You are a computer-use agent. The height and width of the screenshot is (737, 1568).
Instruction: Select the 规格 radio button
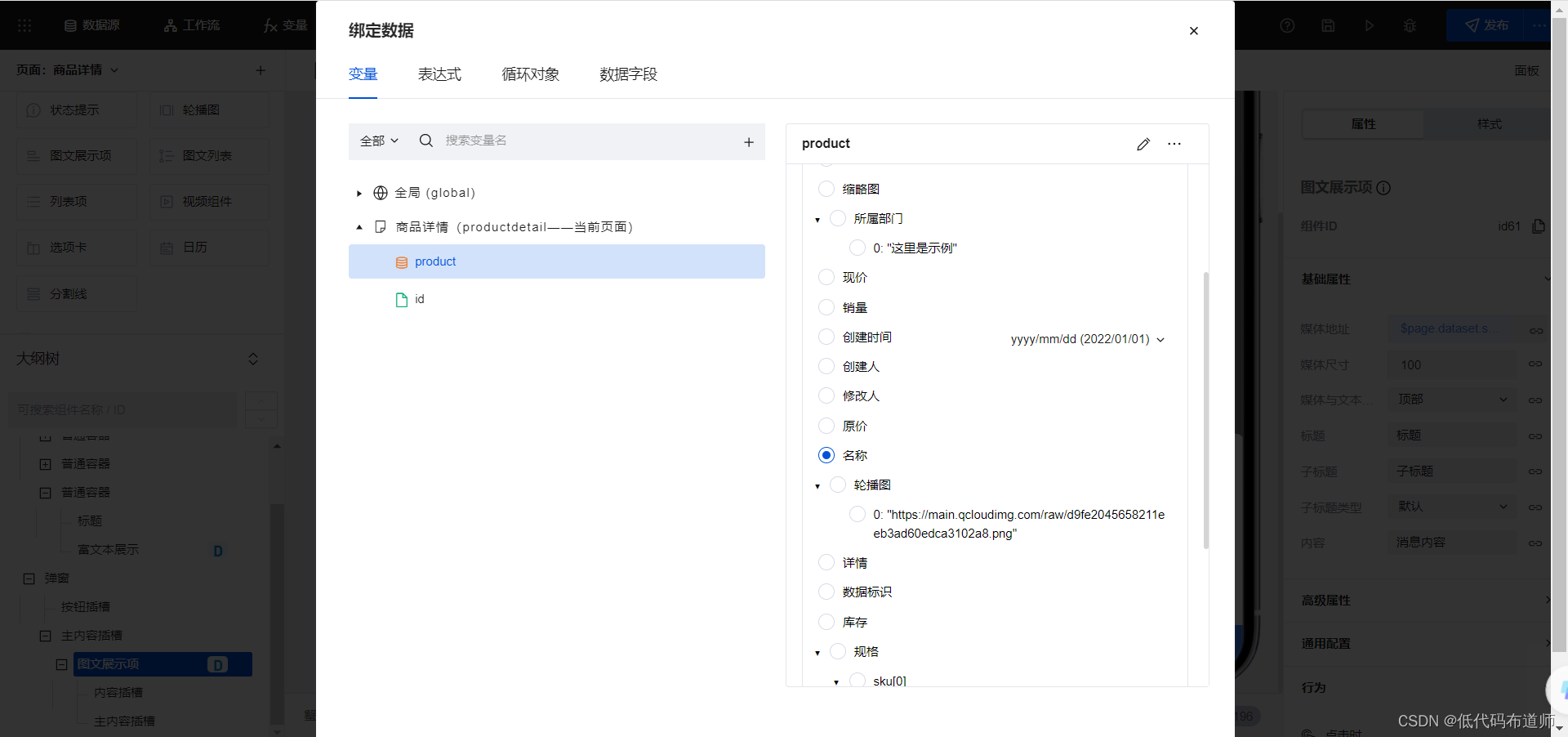click(x=838, y=651)
